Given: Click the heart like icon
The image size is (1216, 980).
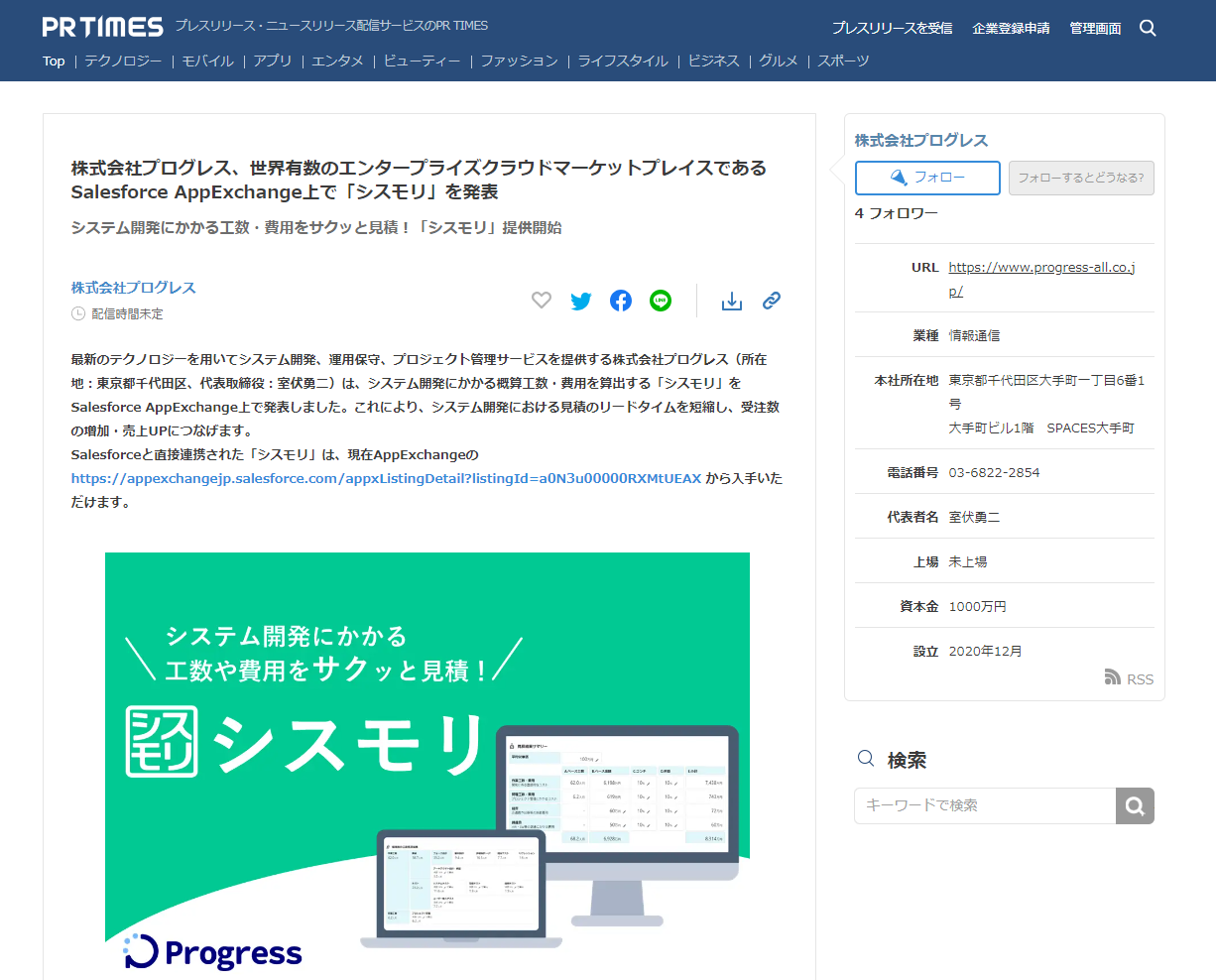Looking at the screenshot, I should pyautogui.click(x=542, y=301).
